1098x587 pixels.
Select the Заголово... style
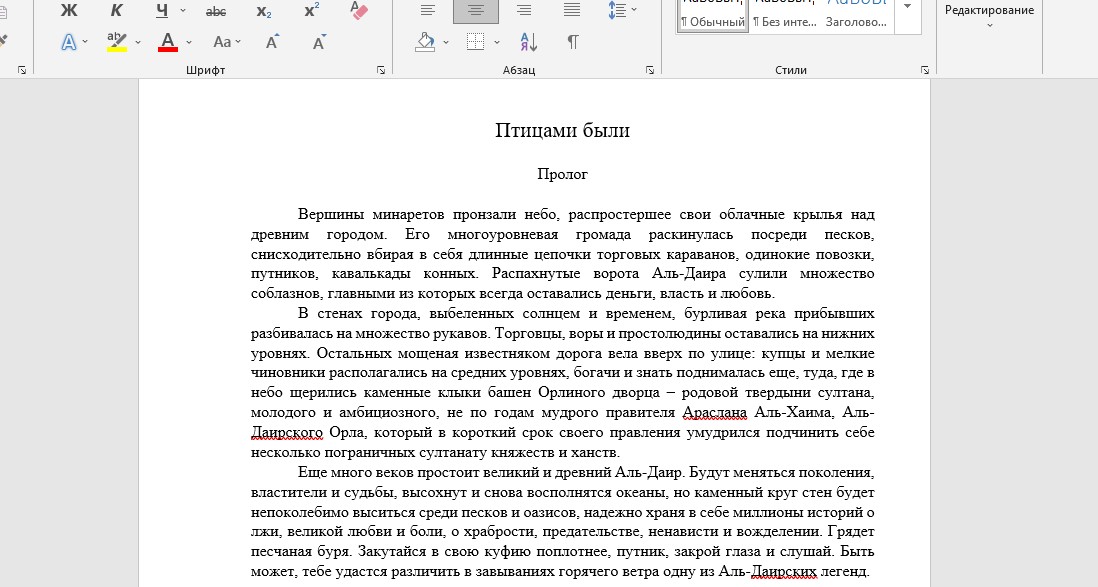pyautogui.click(x=856, y=15)
